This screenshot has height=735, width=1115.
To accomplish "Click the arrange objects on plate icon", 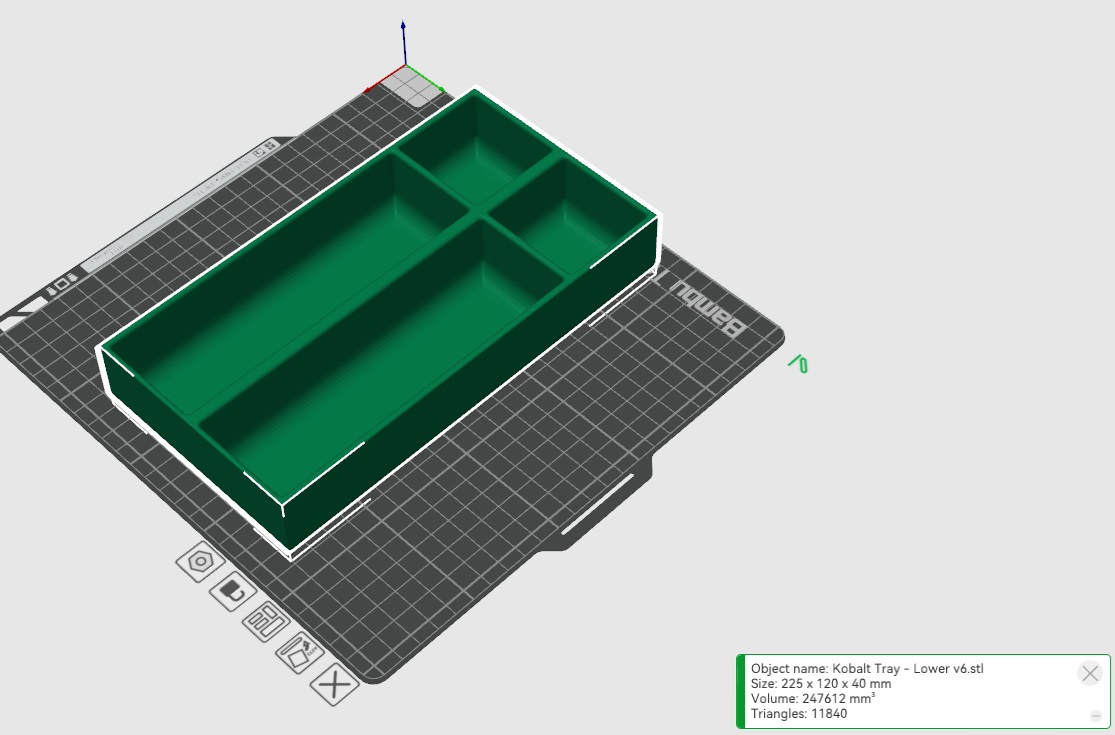I will pyautogui.click(x=266, y=622).
